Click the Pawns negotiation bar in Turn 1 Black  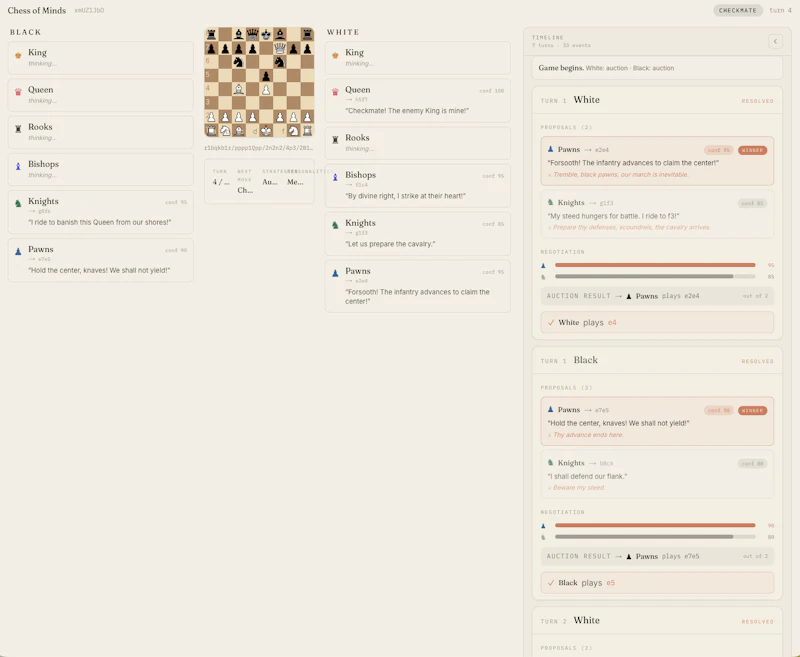pos(655,525)
